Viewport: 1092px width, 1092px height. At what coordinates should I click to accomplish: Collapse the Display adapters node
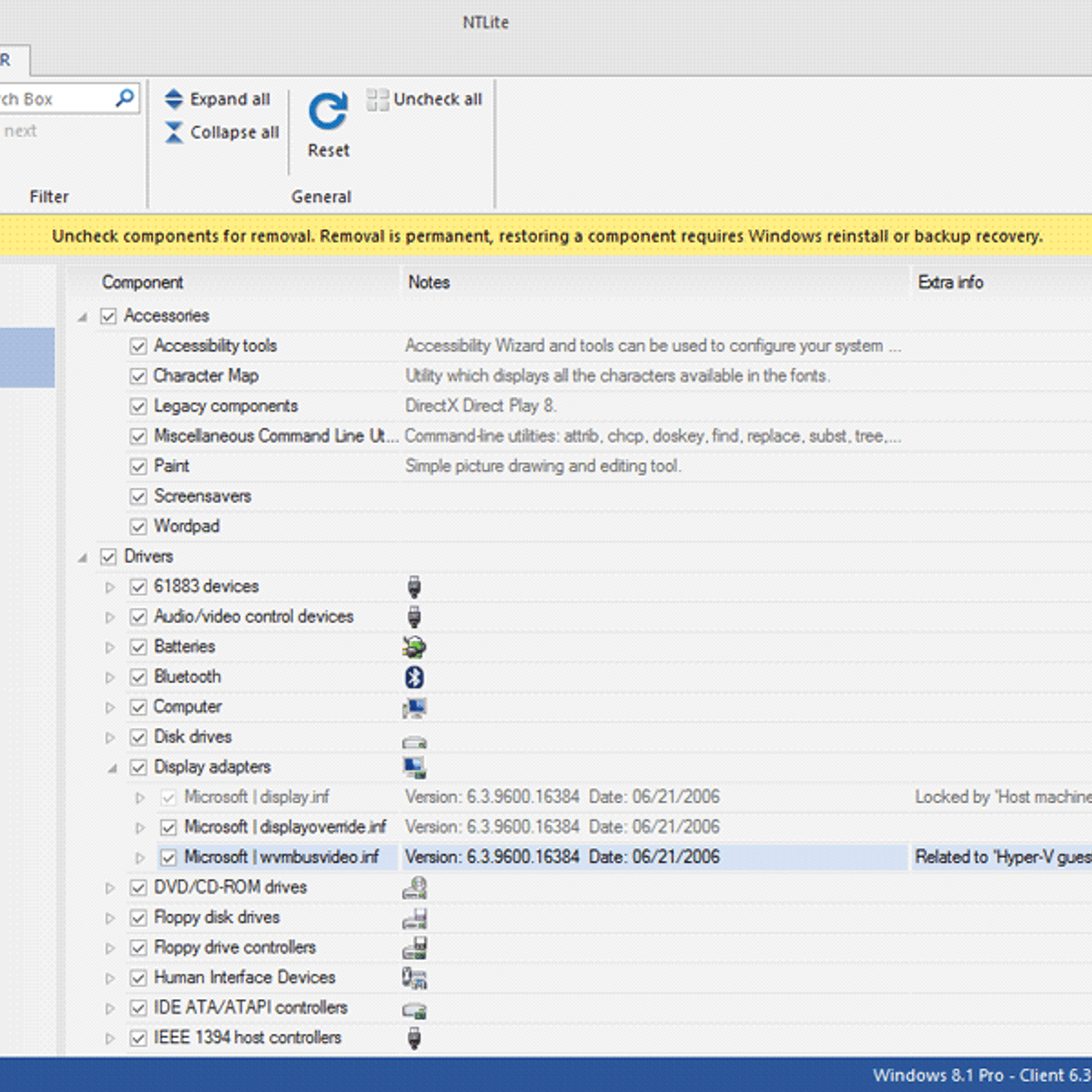pos(113,768)
